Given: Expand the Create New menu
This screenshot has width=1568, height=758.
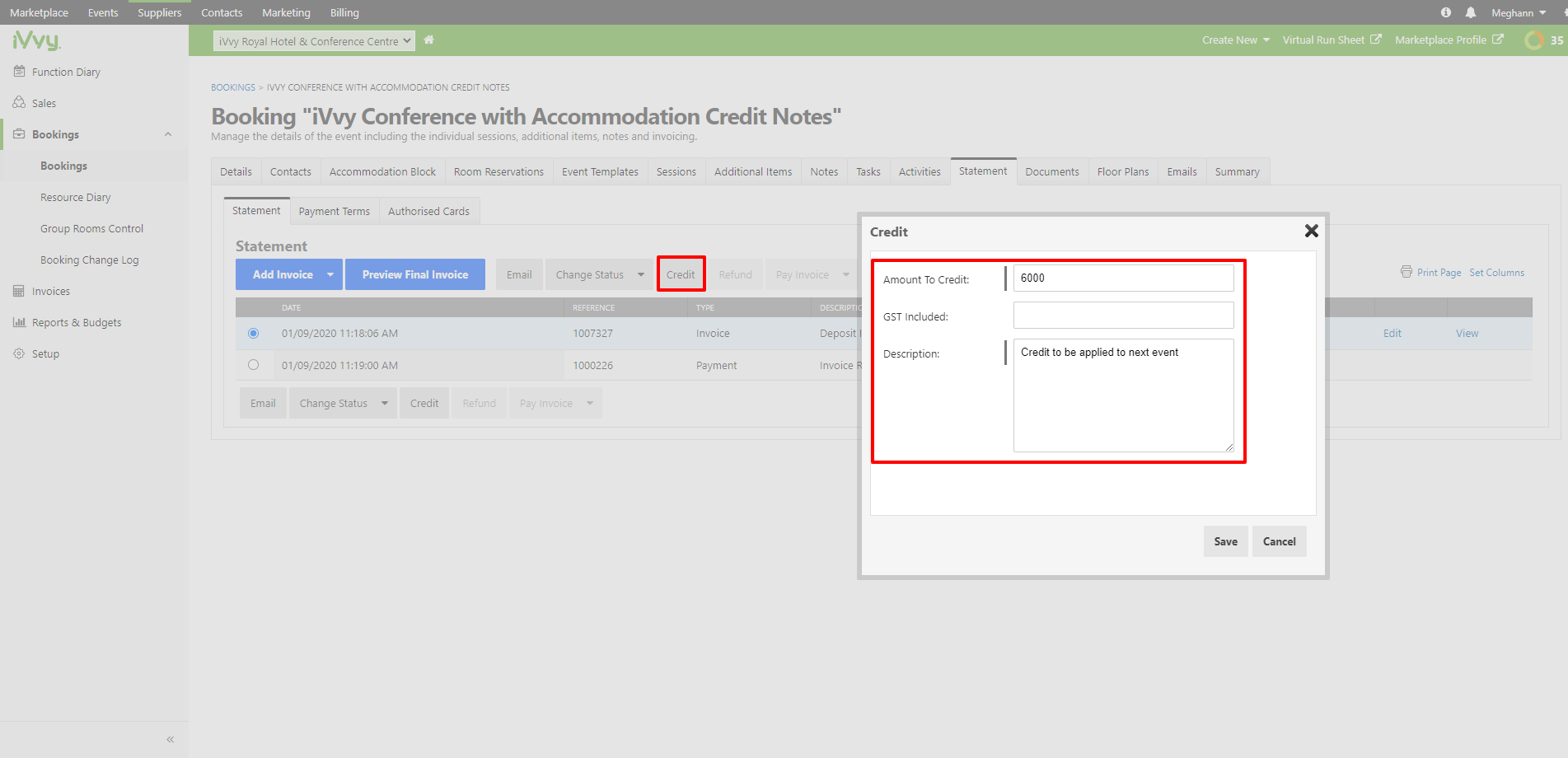Looking at the screenshot, I should tap(1235, 40).
